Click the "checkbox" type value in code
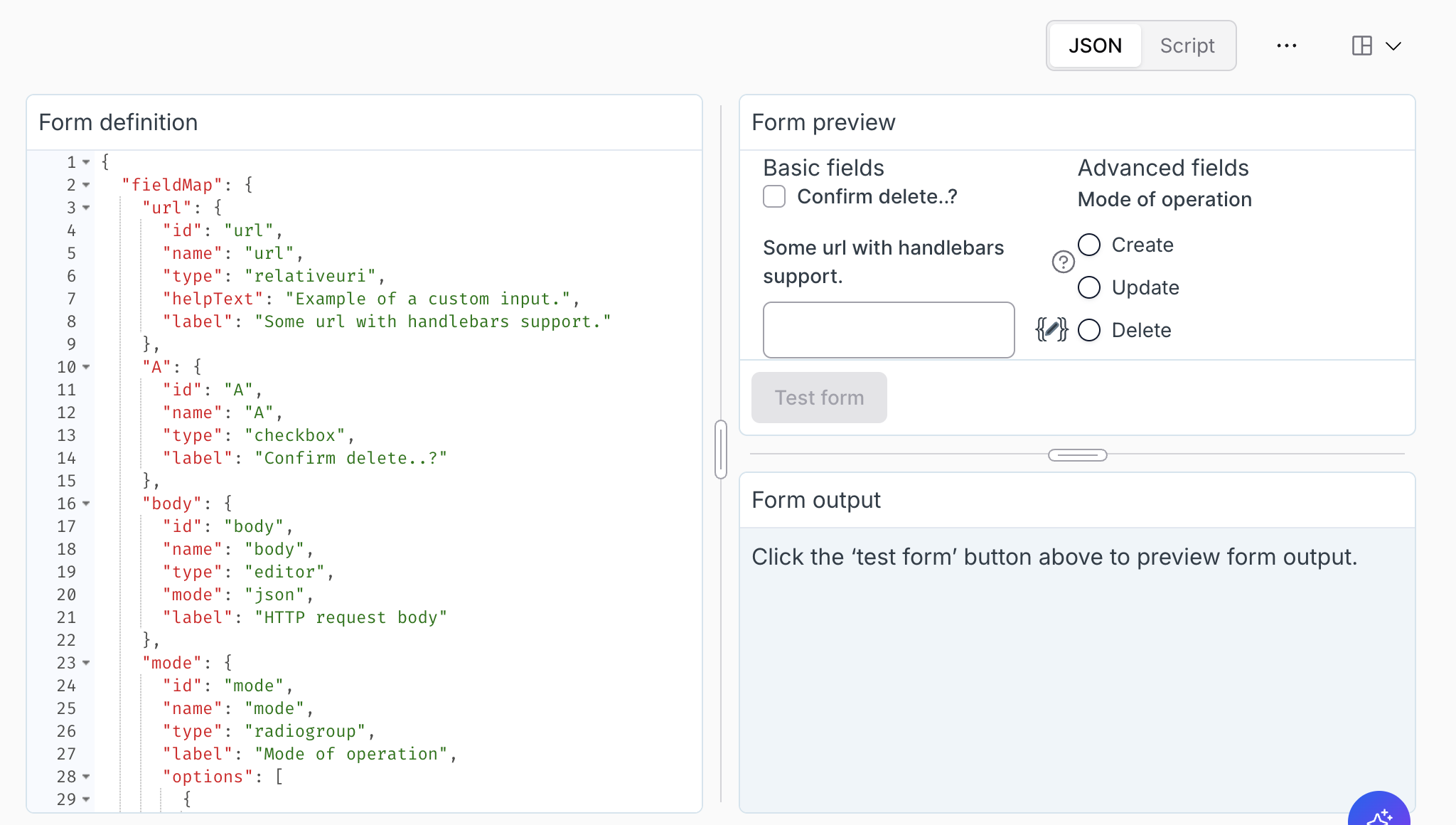 [295, 435]
